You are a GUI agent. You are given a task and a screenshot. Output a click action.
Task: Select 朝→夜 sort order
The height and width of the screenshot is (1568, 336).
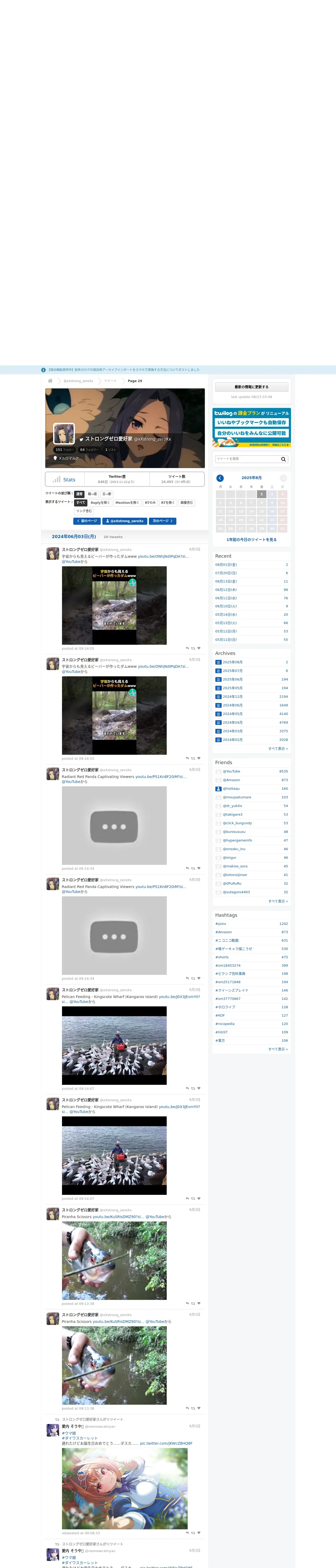click(x=92, y=494)
